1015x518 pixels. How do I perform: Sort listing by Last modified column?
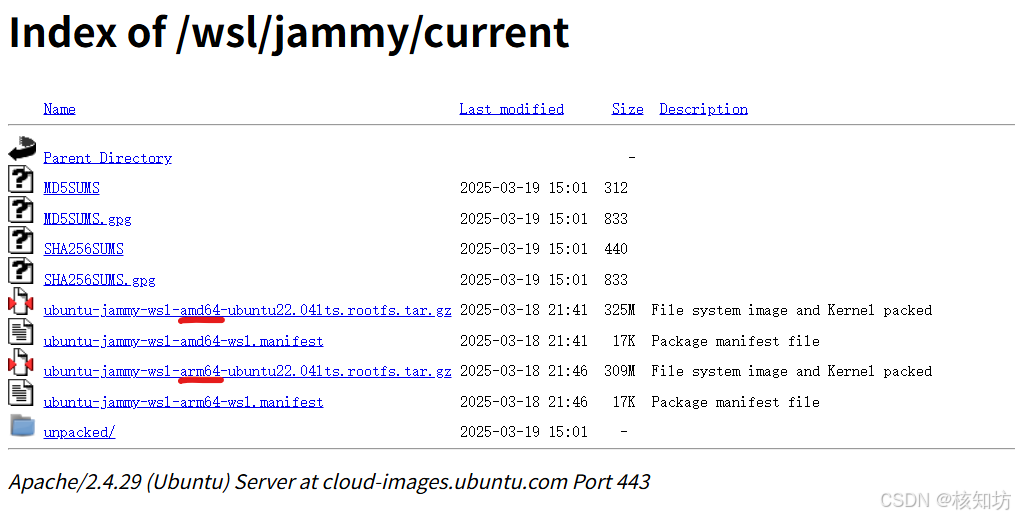click(511, 109)
